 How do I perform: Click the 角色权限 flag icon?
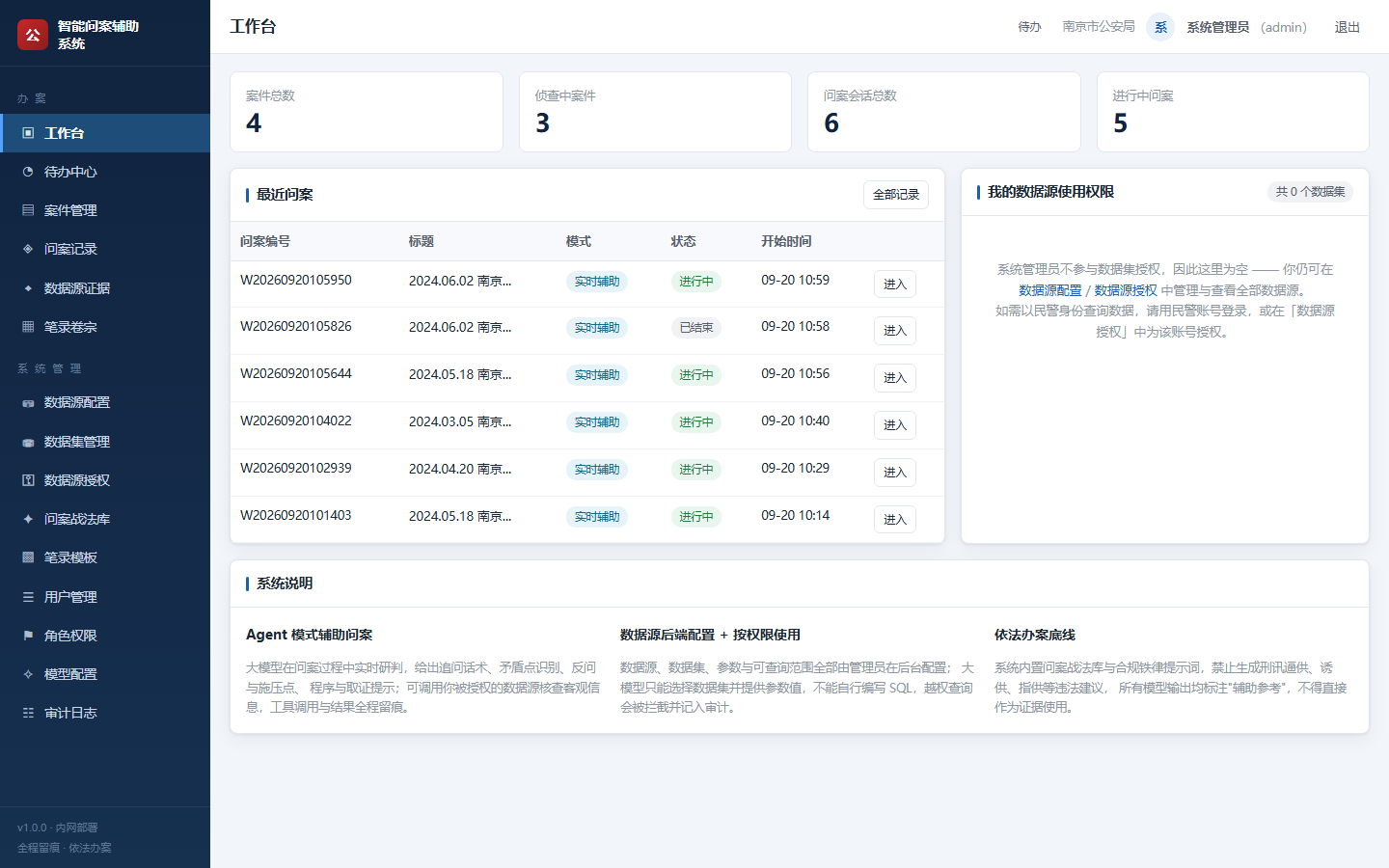28,636
